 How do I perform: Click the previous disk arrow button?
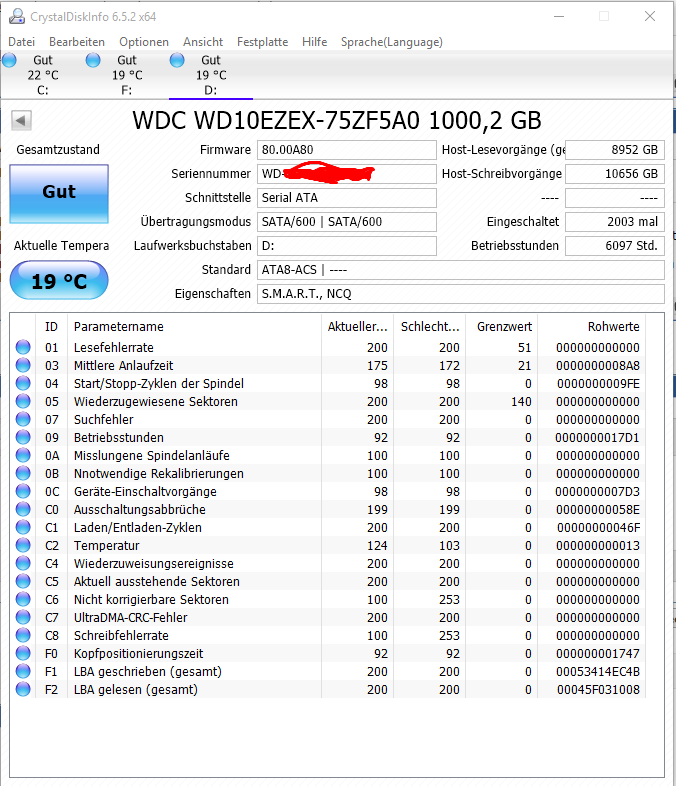(x=21, y=120)
